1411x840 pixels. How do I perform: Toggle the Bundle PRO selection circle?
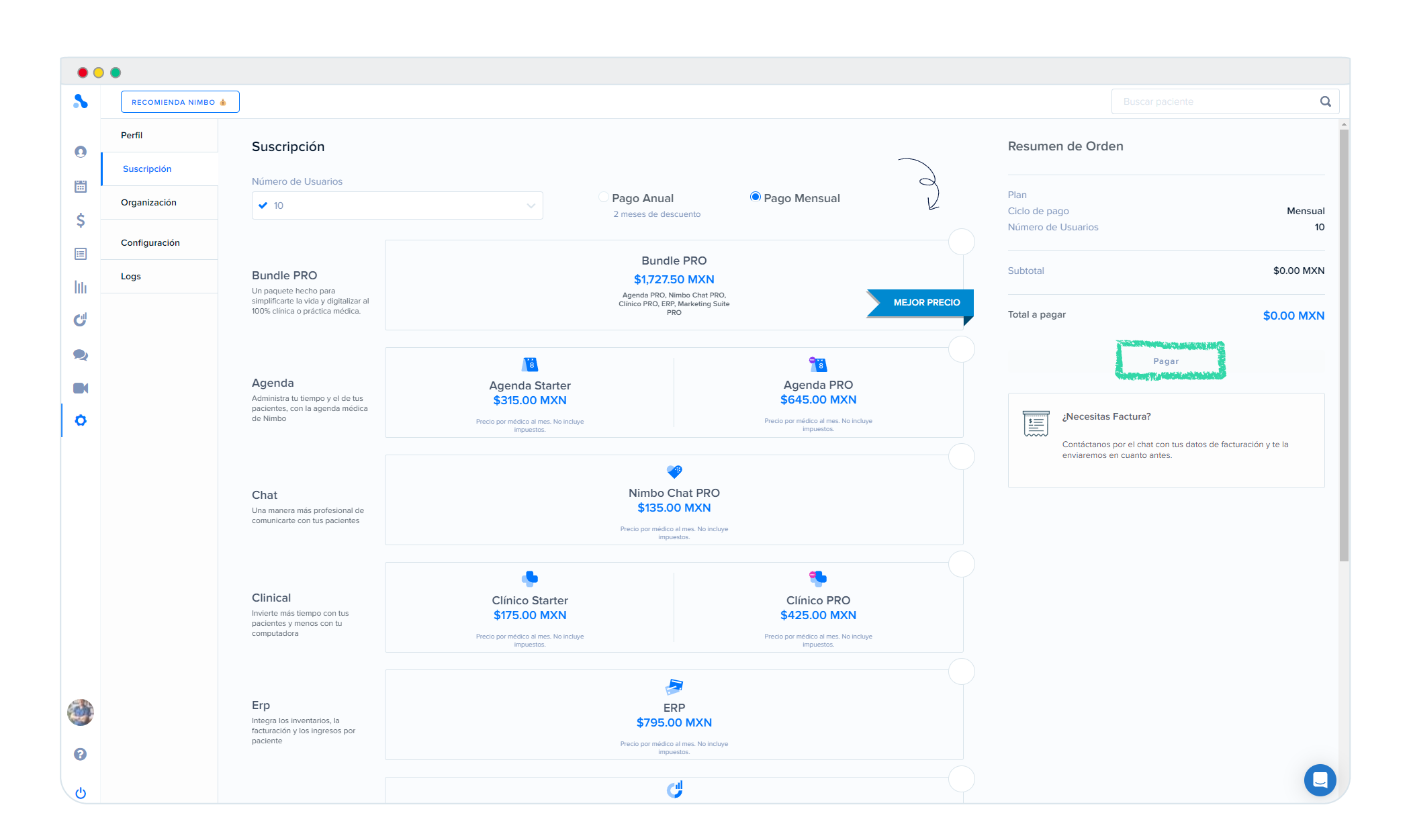(961, 242)
